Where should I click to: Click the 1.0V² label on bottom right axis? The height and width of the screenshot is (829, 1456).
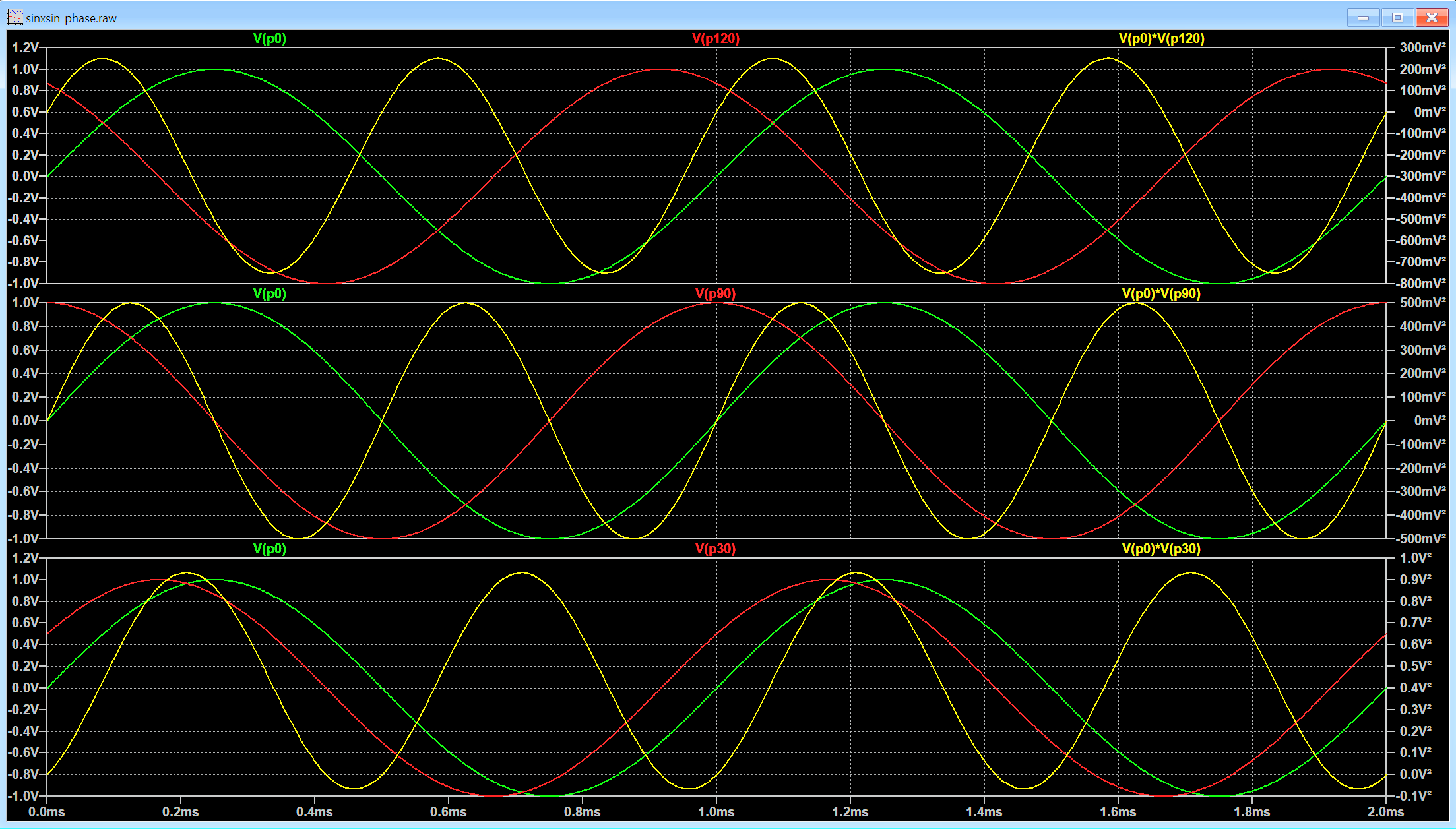(x=1416, y=558)
